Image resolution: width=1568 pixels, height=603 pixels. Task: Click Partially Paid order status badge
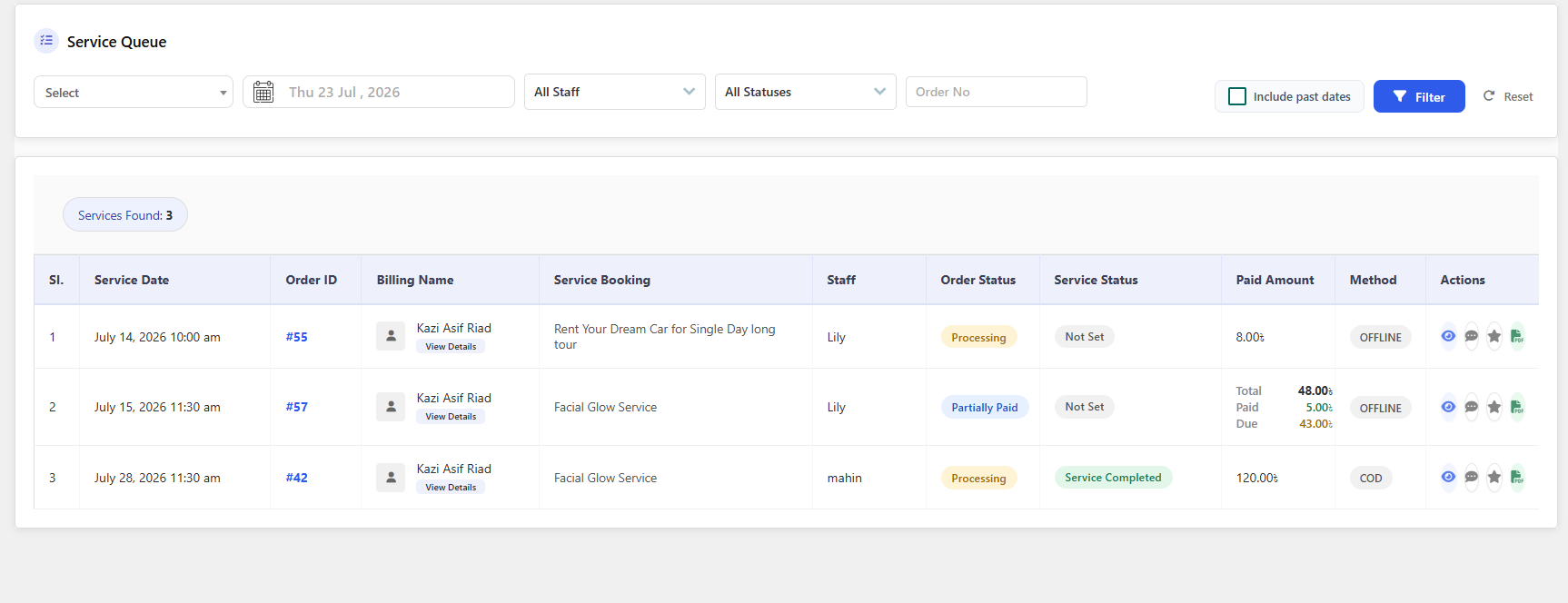984,408
